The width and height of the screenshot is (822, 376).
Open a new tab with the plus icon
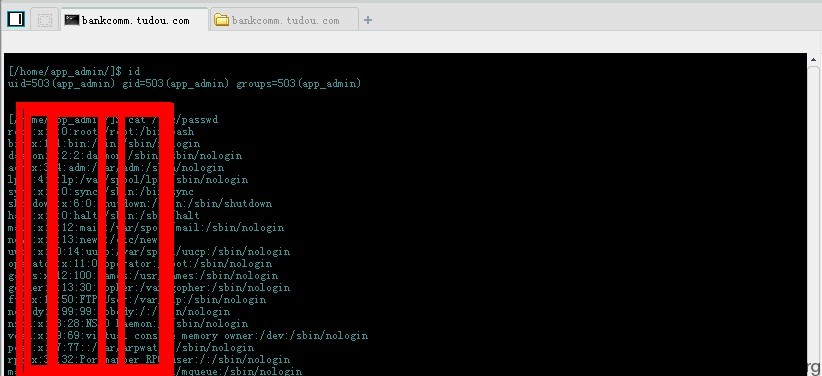coord(368,20)
